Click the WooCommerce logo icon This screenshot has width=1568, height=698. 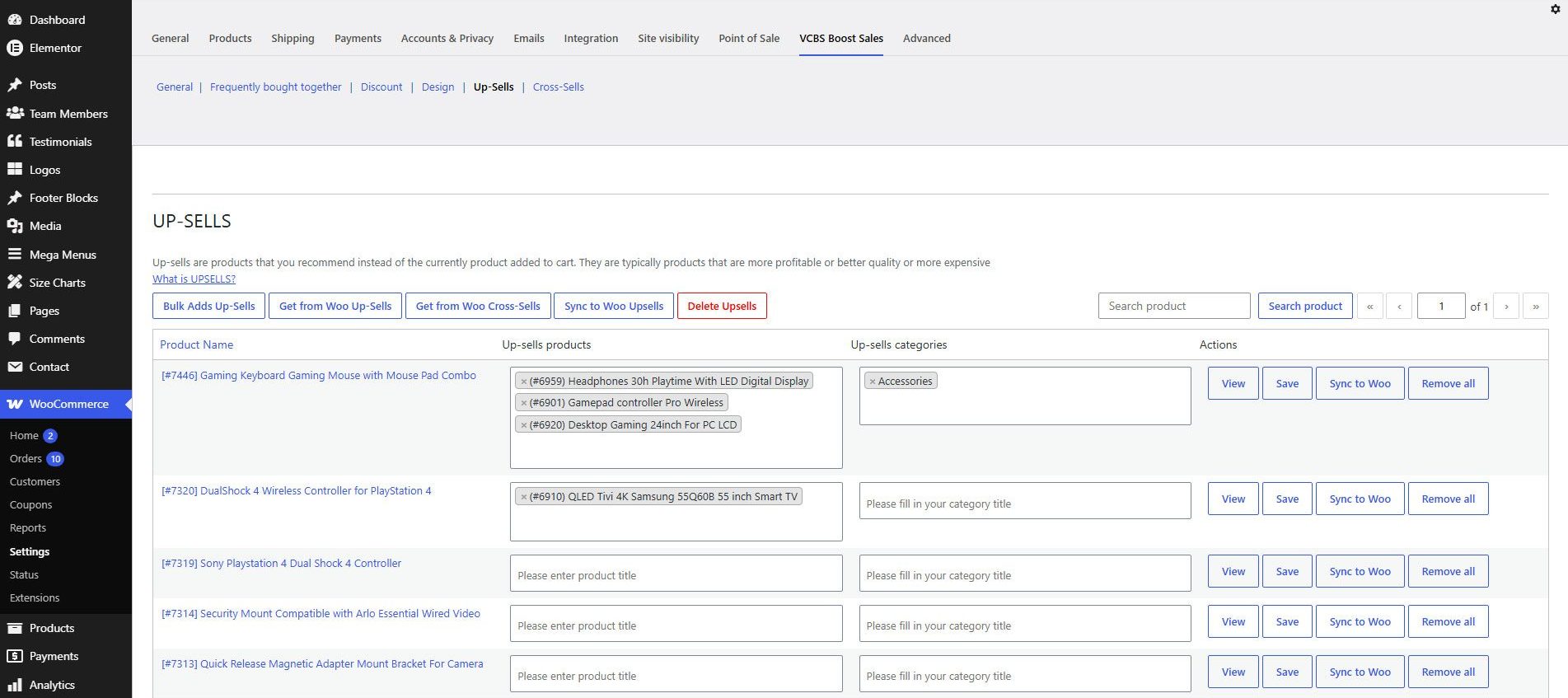[14, 404]
